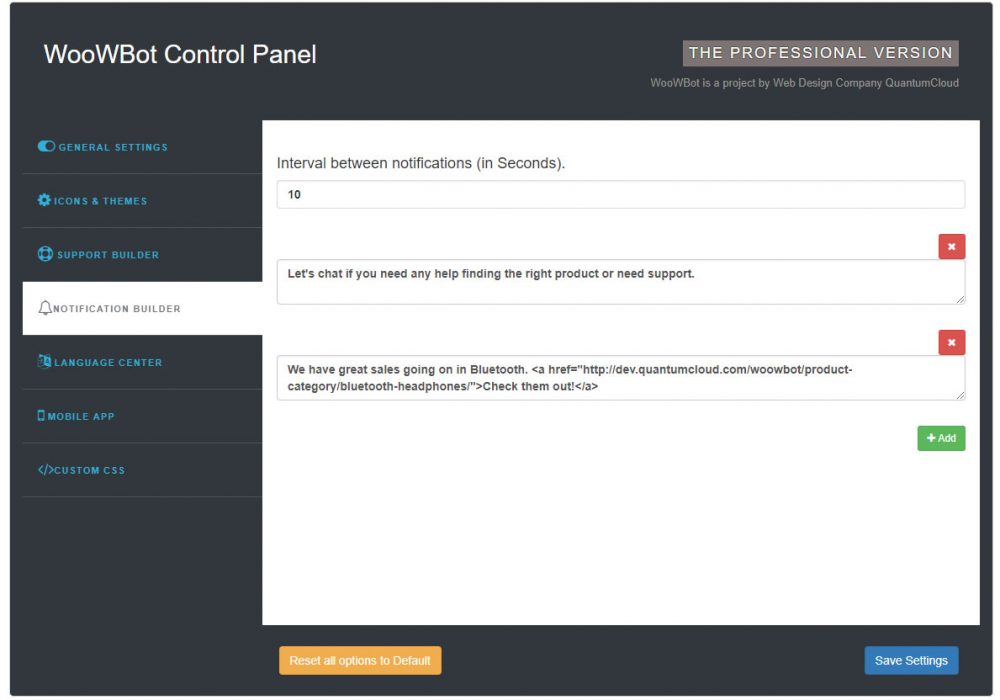
Task: Remove the first notification message
Action: click(x=950, y=245)
